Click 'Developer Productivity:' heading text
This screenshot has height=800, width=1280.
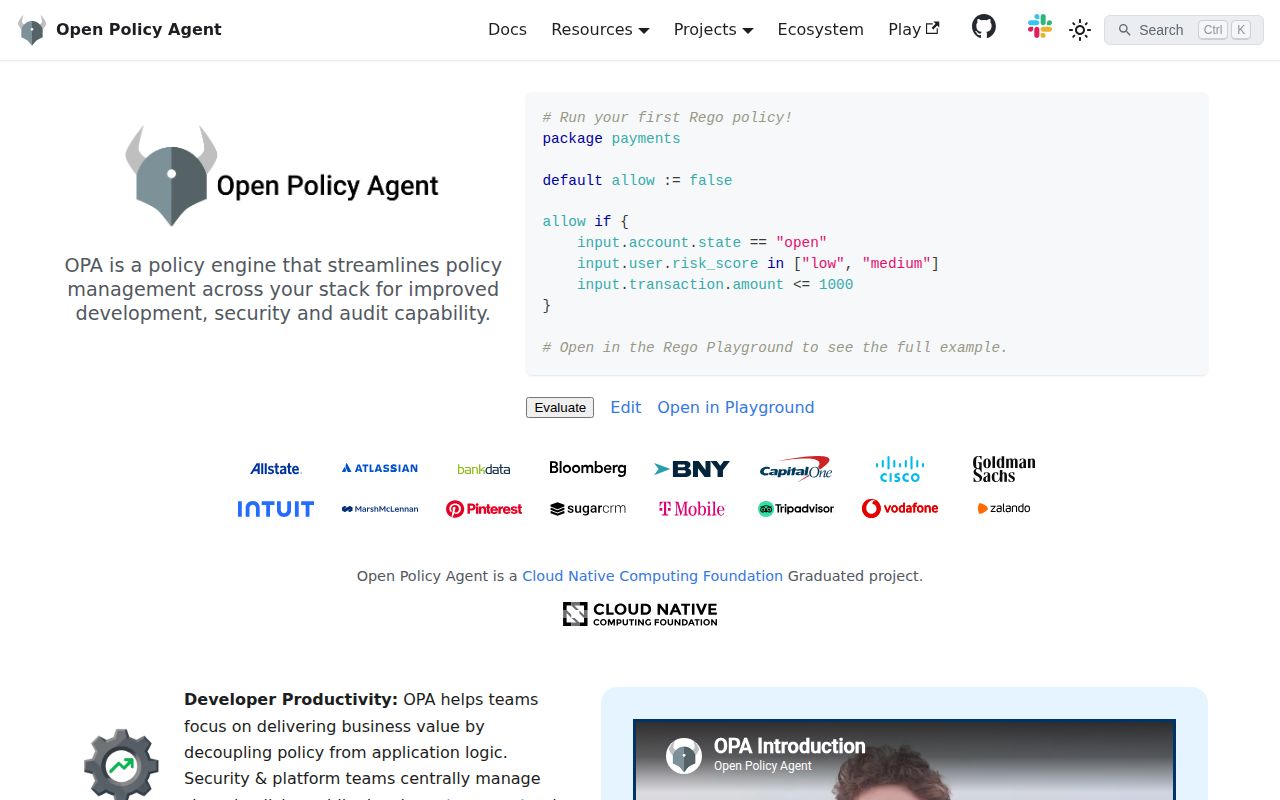click(x=291, y=699)
